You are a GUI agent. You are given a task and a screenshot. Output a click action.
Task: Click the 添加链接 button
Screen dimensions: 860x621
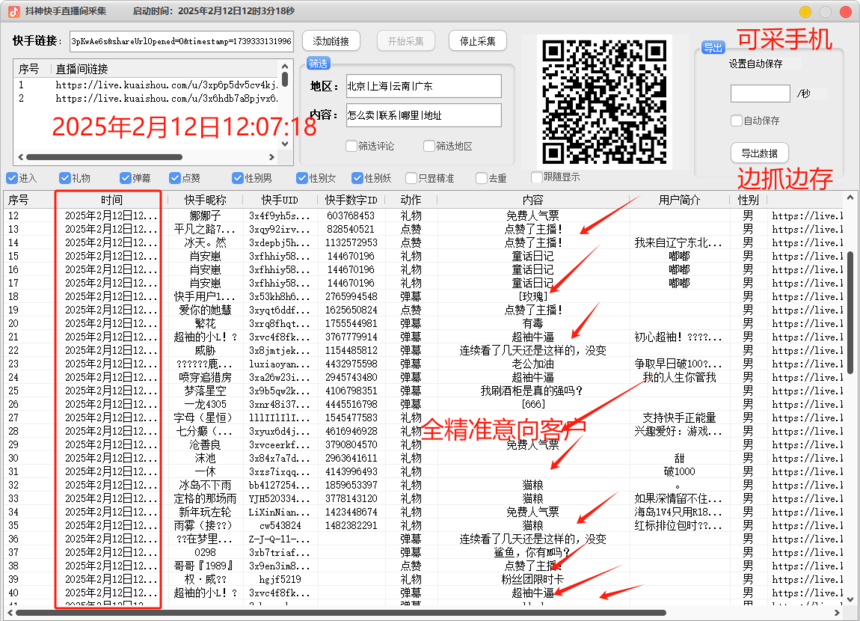pos(331,41)
